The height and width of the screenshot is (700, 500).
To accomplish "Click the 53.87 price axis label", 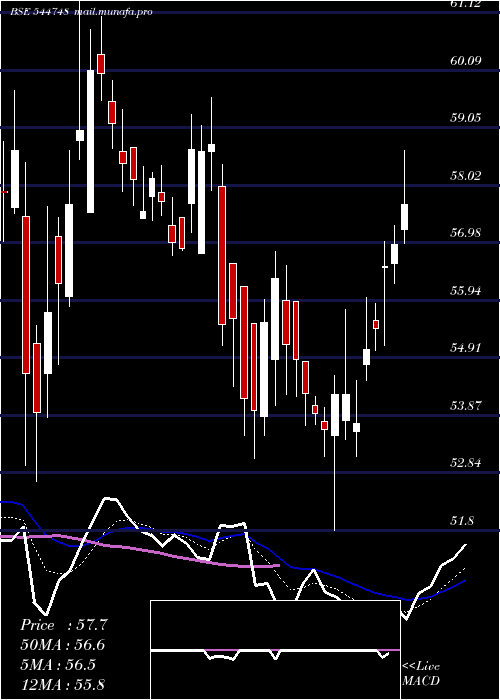I will [466, 405].
